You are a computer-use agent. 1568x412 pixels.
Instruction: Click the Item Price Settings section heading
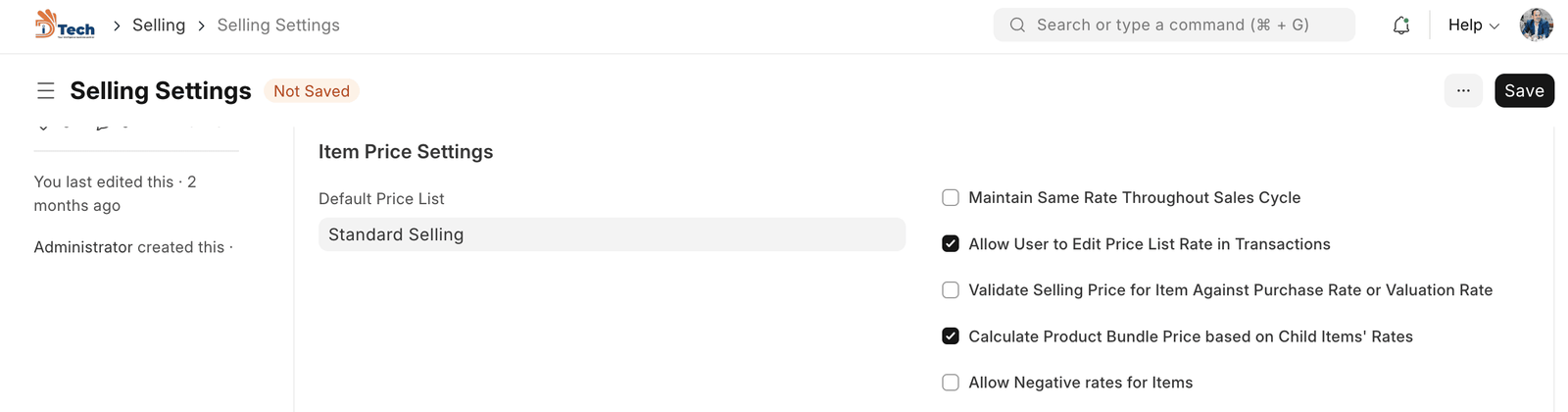click(x=406, y=152)
